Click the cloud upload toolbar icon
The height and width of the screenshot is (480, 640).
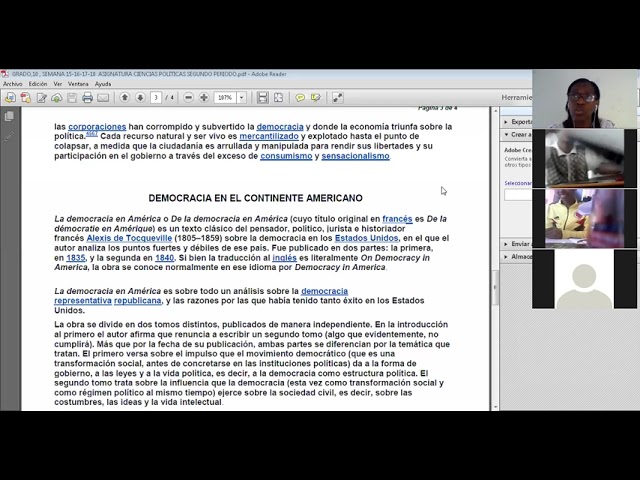(x=56, y=98)
